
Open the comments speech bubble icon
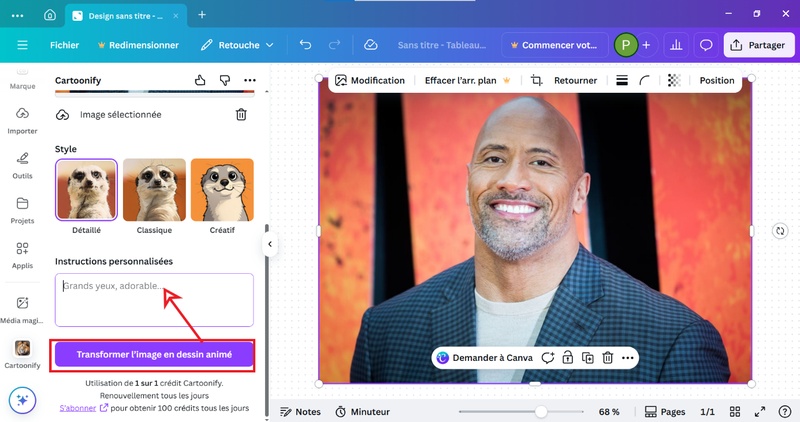click(706, 45)
